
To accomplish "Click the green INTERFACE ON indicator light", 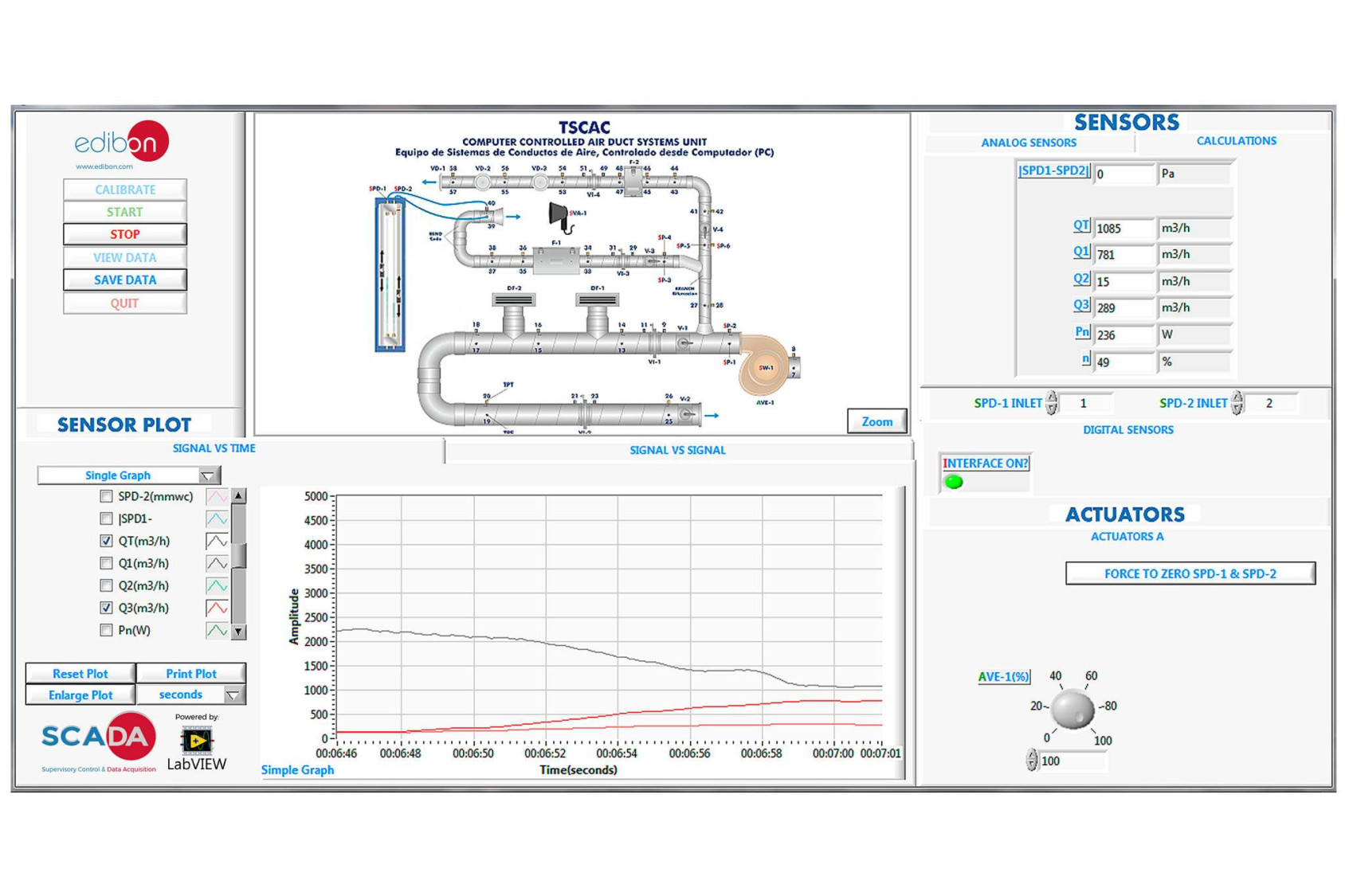I will (x=954, y=482).
